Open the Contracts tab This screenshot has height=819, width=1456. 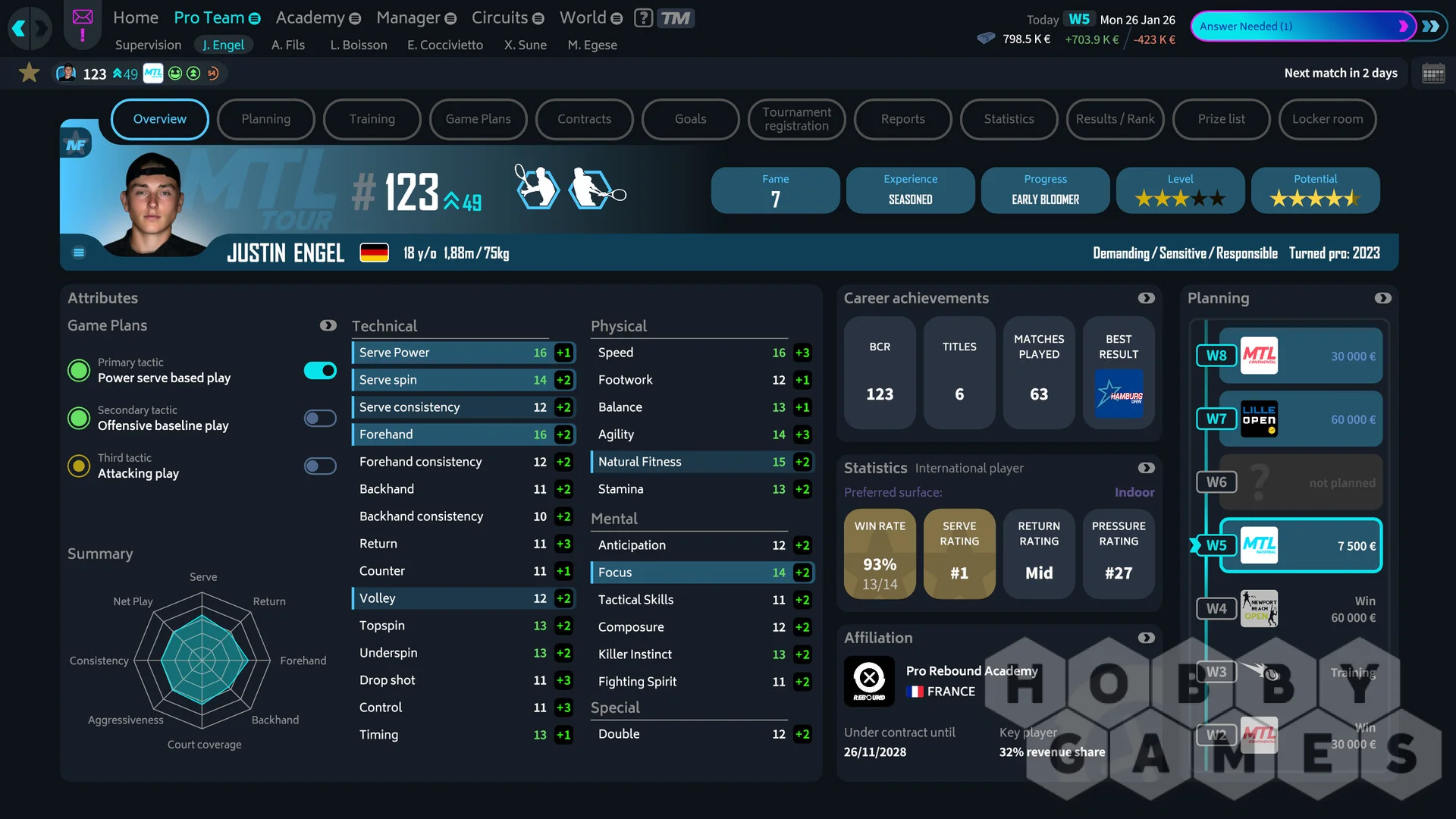coord(585,119)
